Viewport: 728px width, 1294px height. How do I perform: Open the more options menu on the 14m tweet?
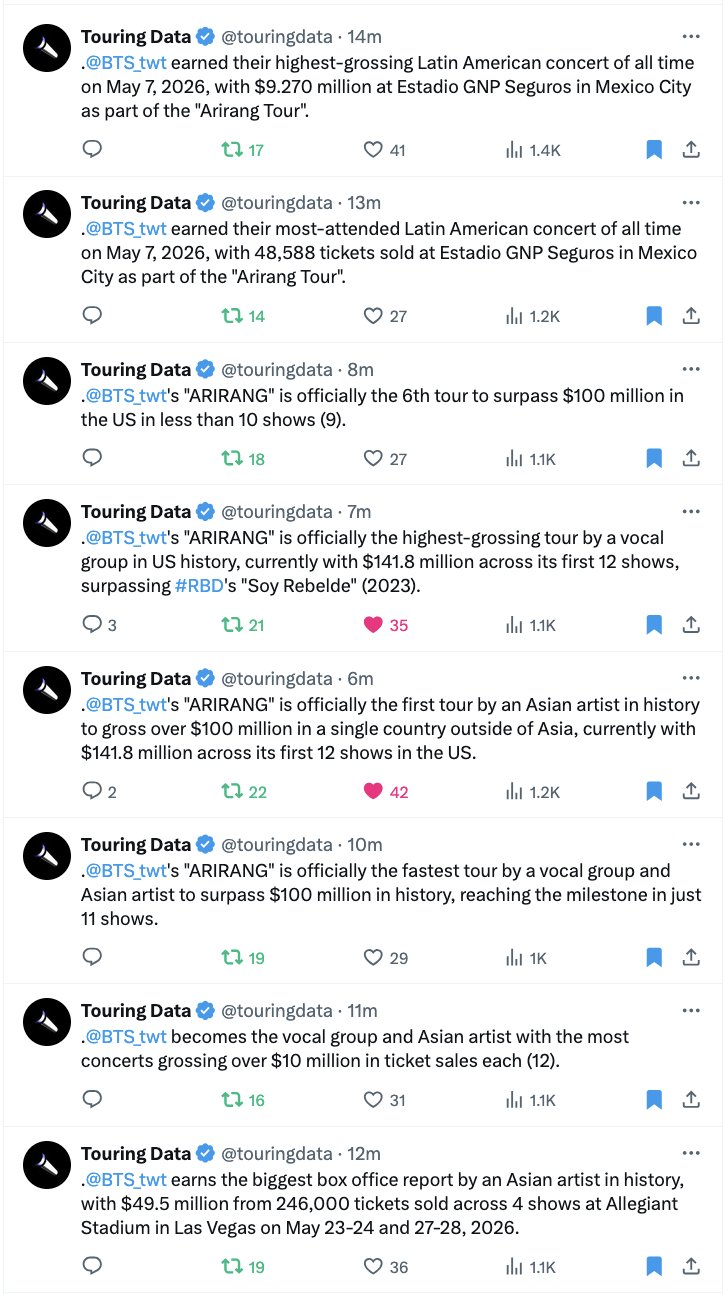pyautogui.click(x=690, y=36)
